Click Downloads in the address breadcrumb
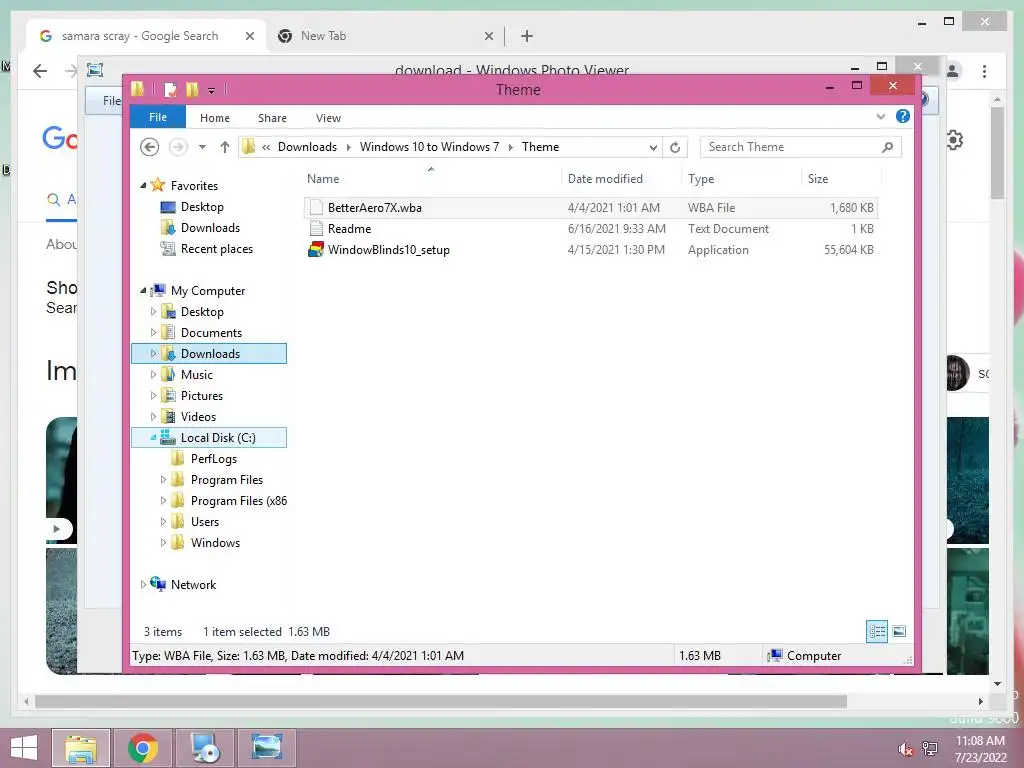Image resolution: width=1024 pixels, height=768 pixels. [308, 147]
